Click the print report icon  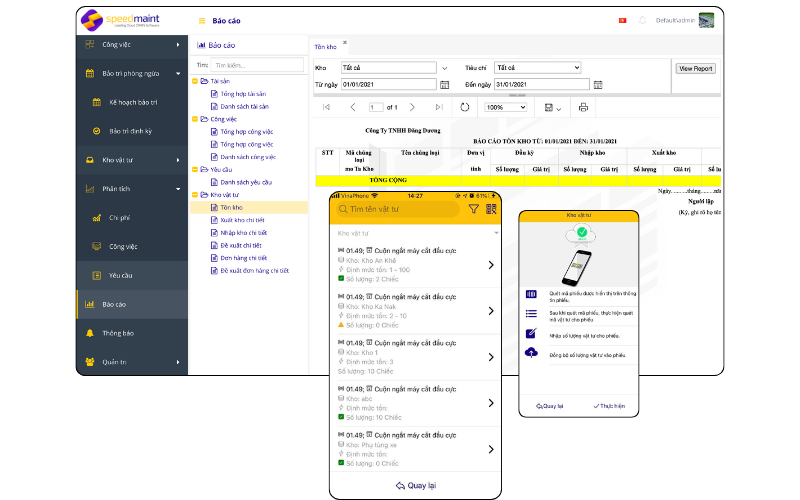pyautogui.click(x=583, y=107)
